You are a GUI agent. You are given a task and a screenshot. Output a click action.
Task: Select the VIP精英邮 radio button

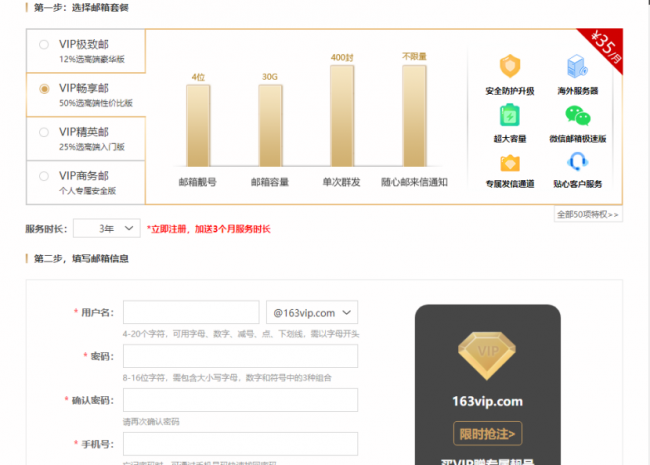coord(44,132)
